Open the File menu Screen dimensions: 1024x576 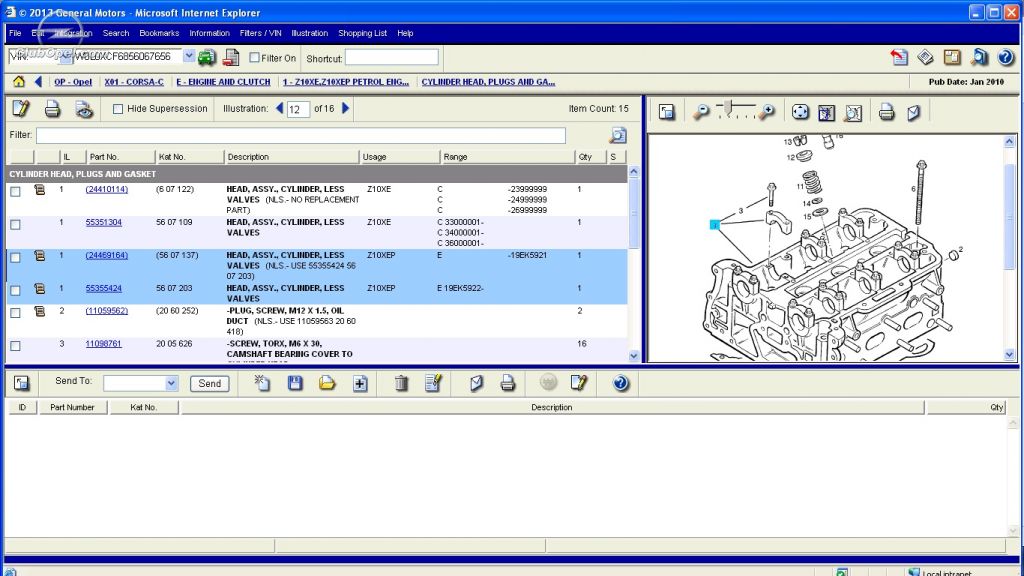[x=15, y=33]
